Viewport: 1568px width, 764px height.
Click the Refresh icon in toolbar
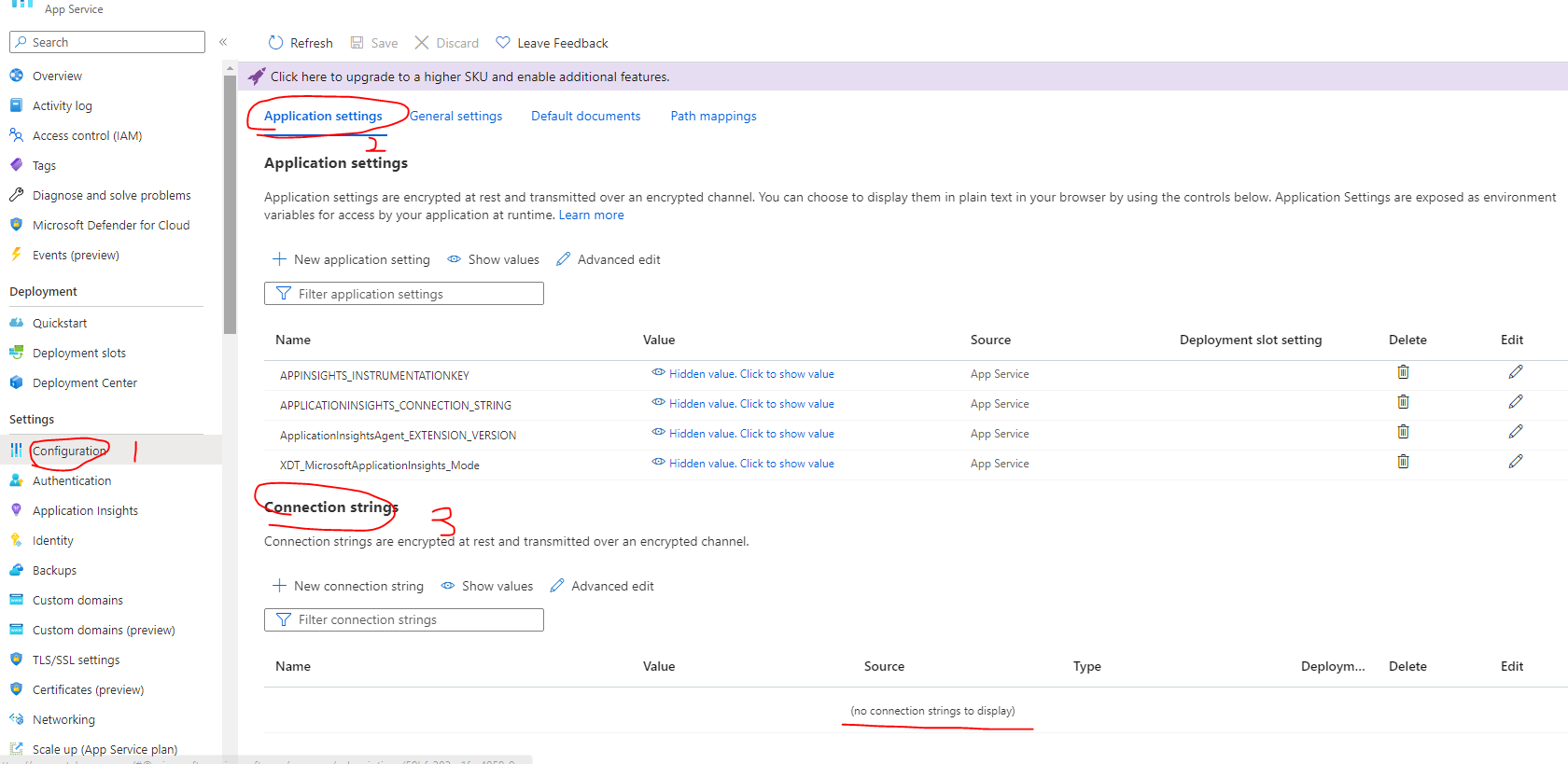(x=275, y=43)
